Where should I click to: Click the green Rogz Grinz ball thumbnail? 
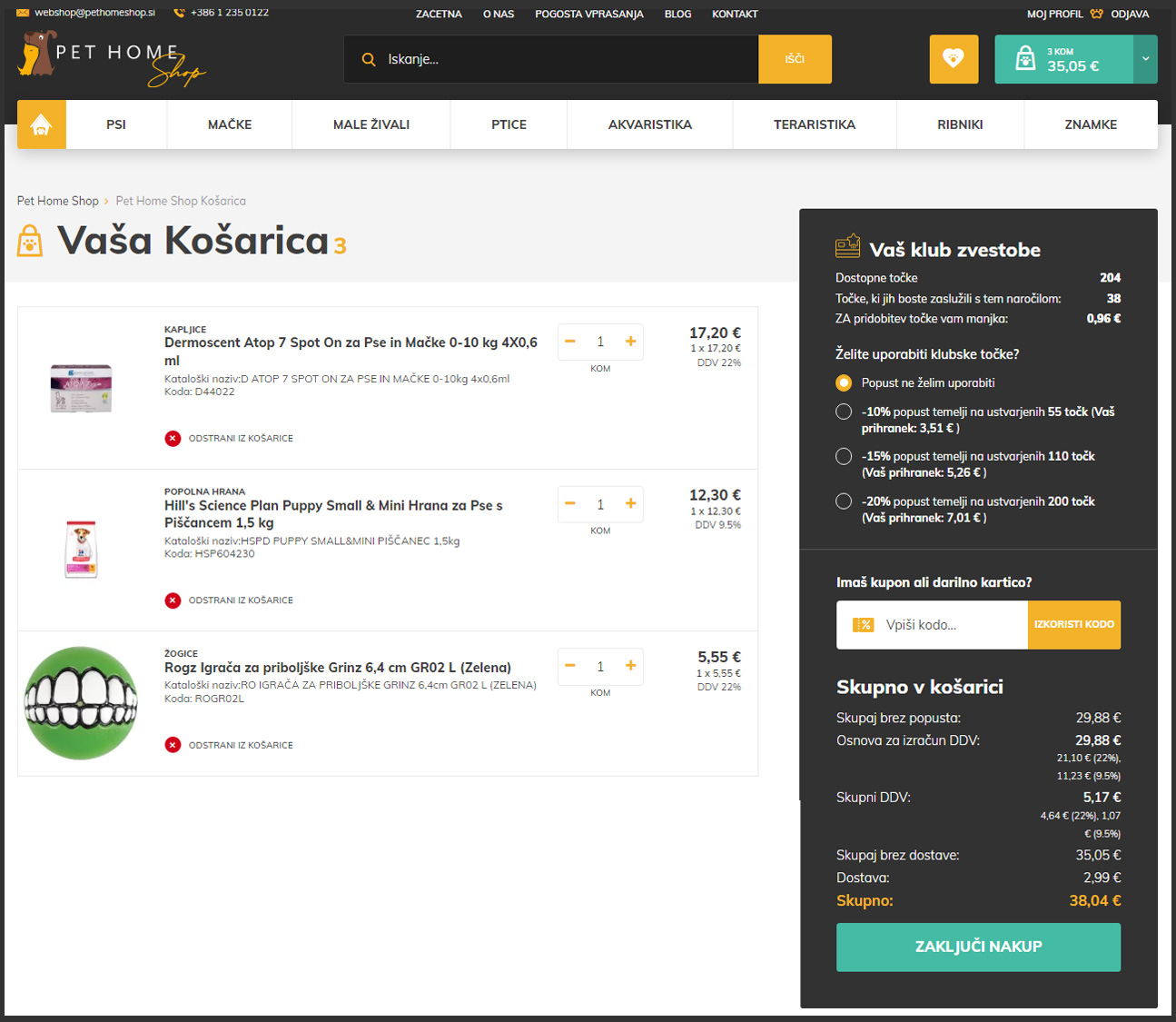coord(81,703)
